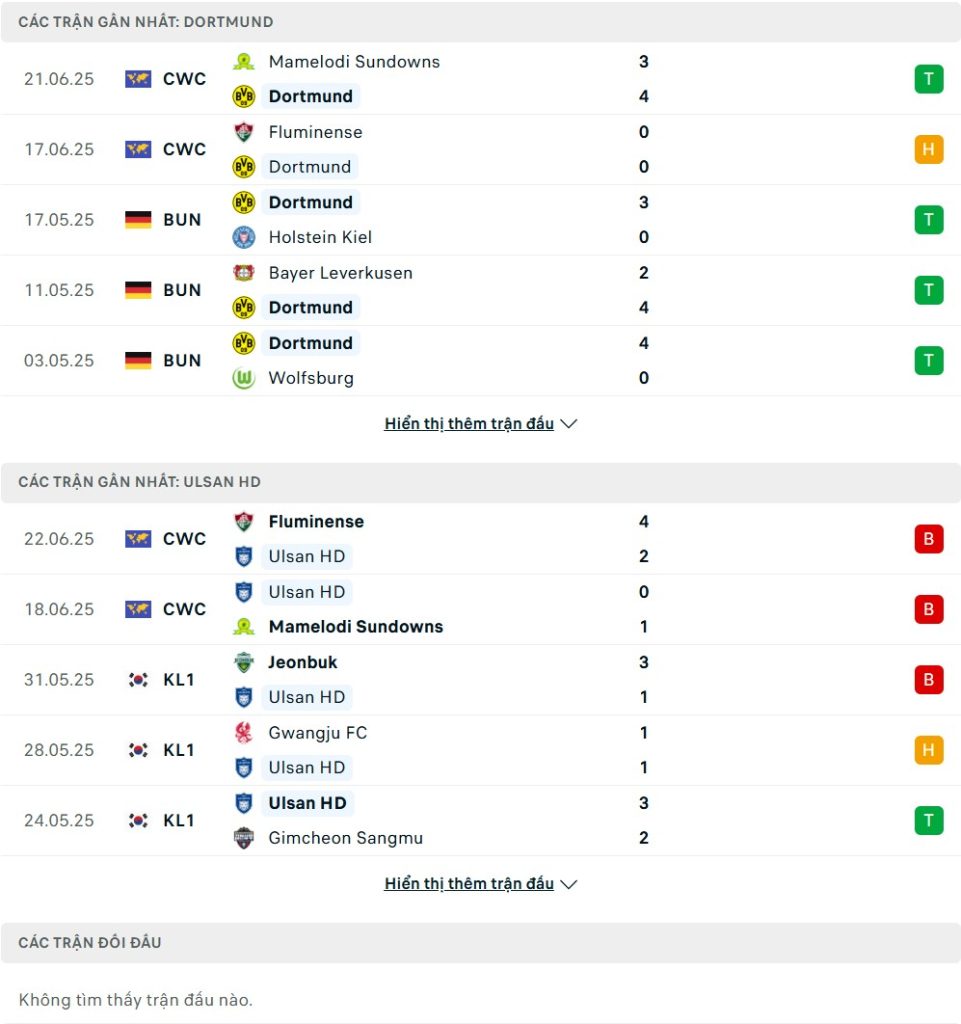Expand more Dortmund matches with the 'Hiển thị thêm trận đấu' link
Viewport: 961px width, 1024px height.
pyautogui.click(x=469, y=424)
